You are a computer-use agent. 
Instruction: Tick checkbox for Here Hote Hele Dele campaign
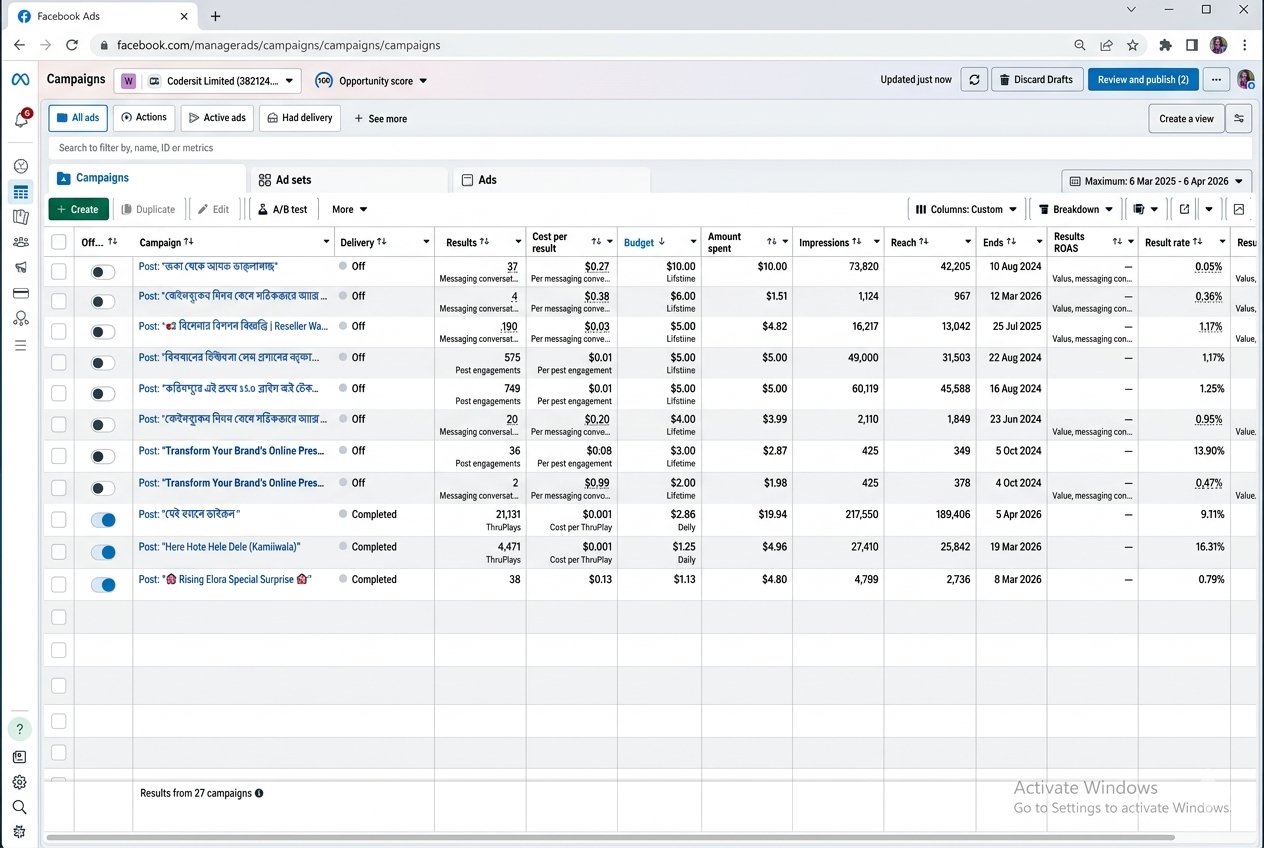[59, 551]
